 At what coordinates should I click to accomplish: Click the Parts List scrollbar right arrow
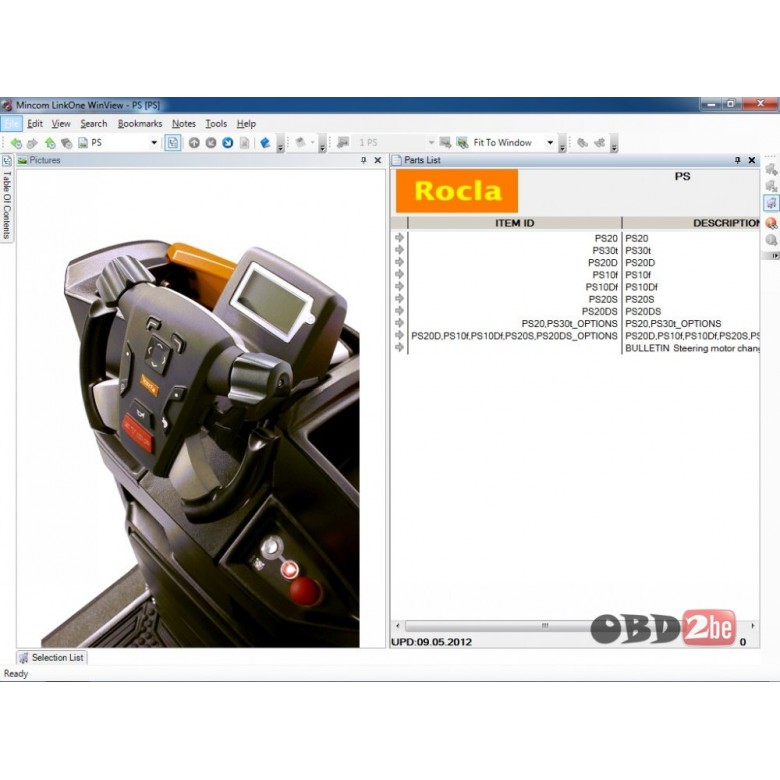tap(753, 625)
